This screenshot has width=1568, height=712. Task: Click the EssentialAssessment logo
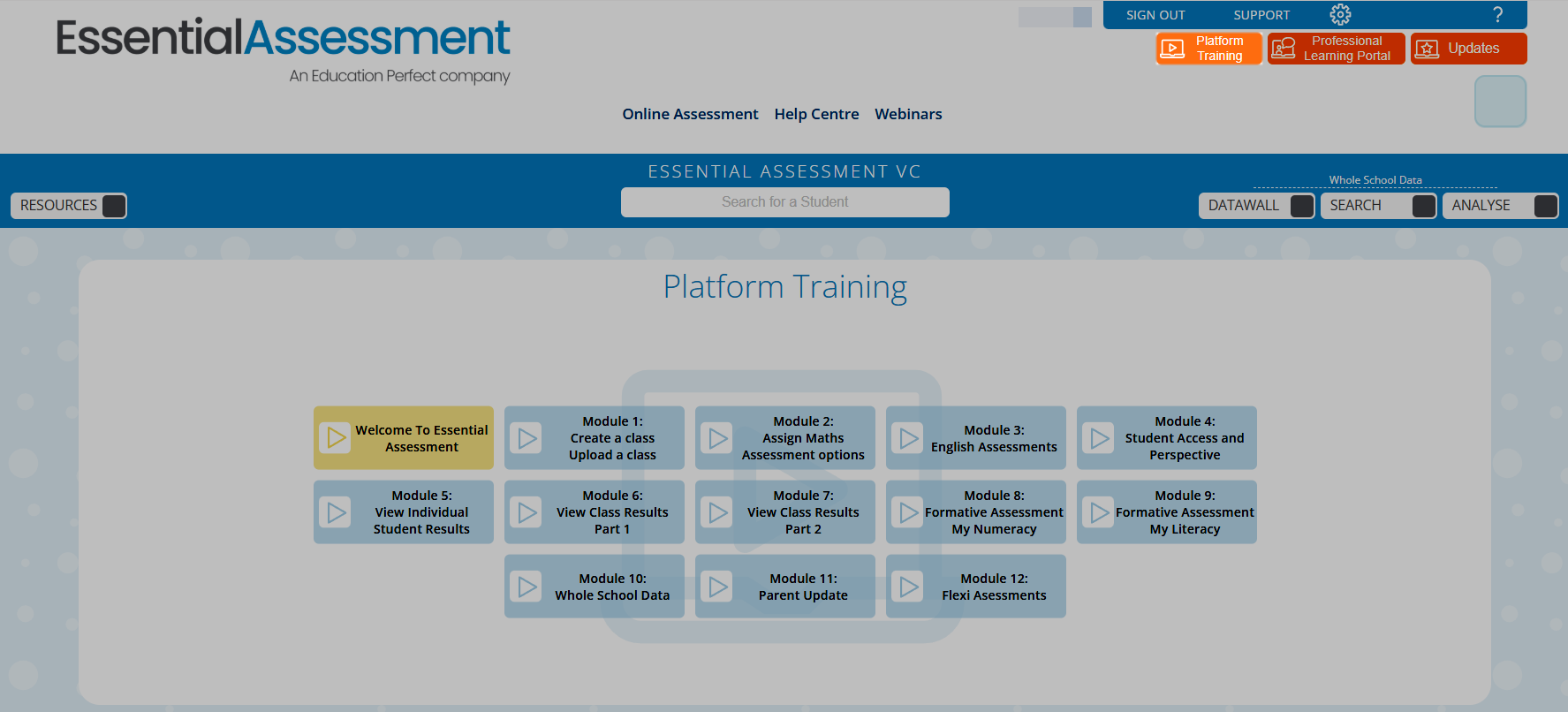(283, 50)
